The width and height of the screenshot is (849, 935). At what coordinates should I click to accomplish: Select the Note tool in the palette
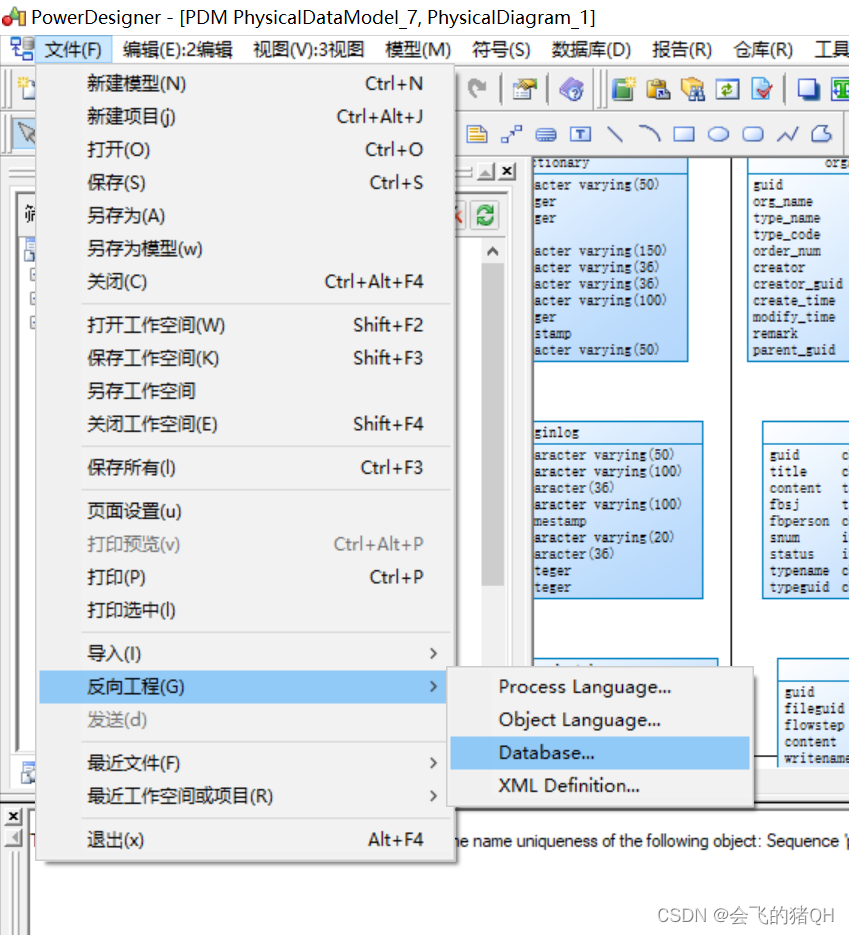[x=476, y=134]
